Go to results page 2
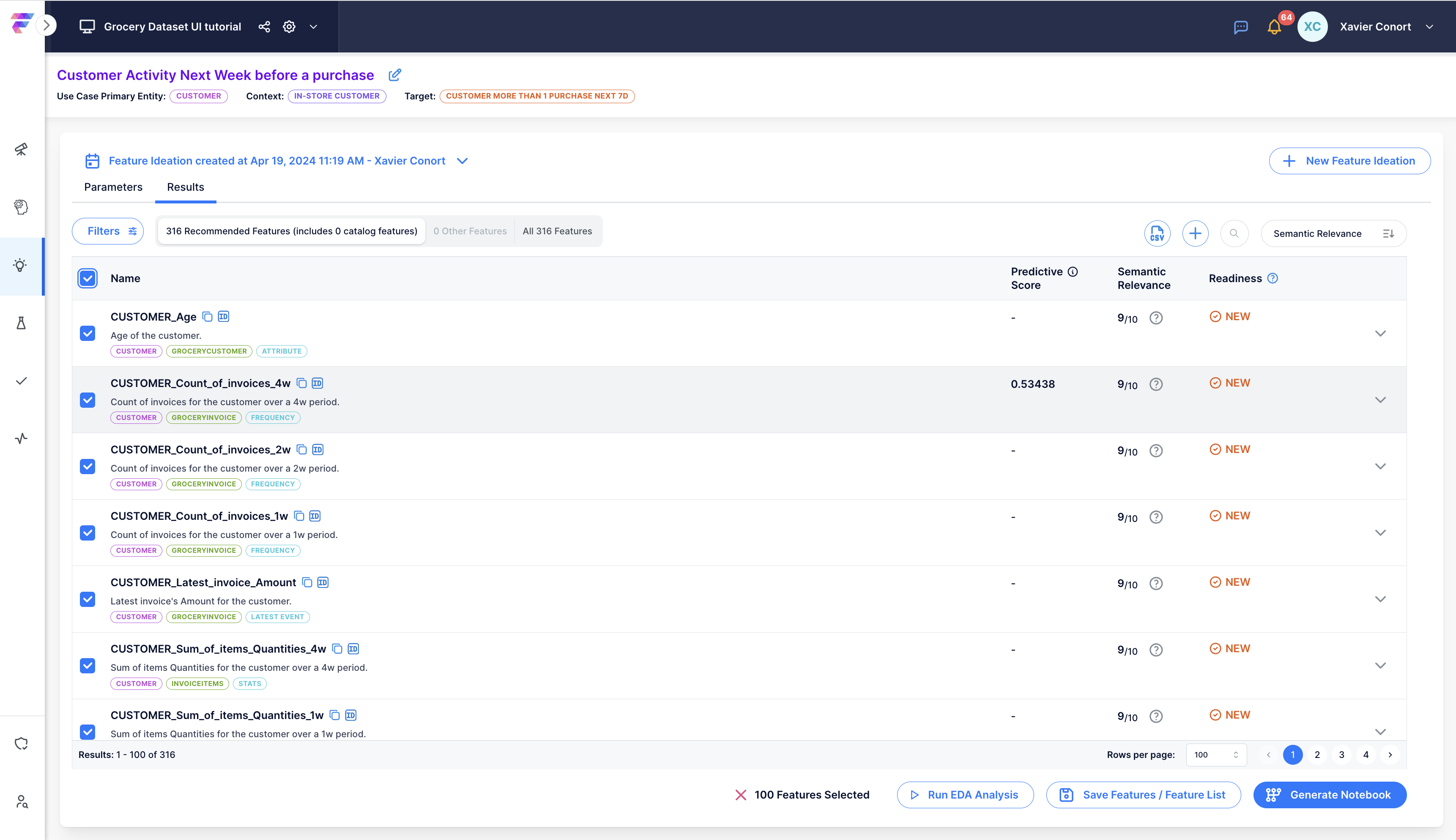Screen dimensions: 1456x840 pos(1317,755)
